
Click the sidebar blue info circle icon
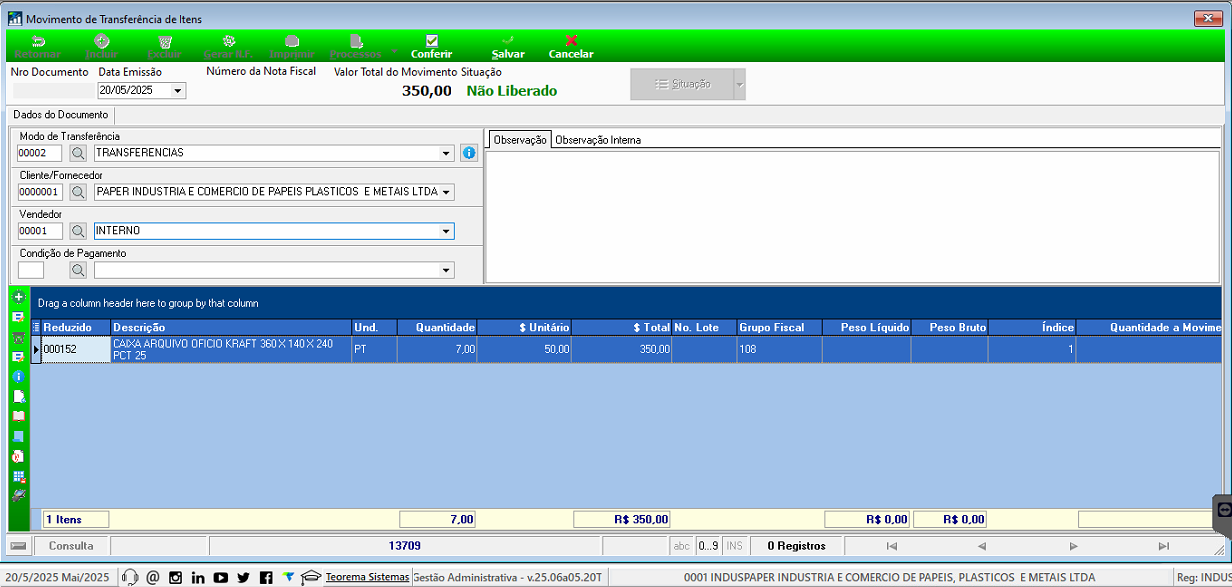tap(18, 376)
